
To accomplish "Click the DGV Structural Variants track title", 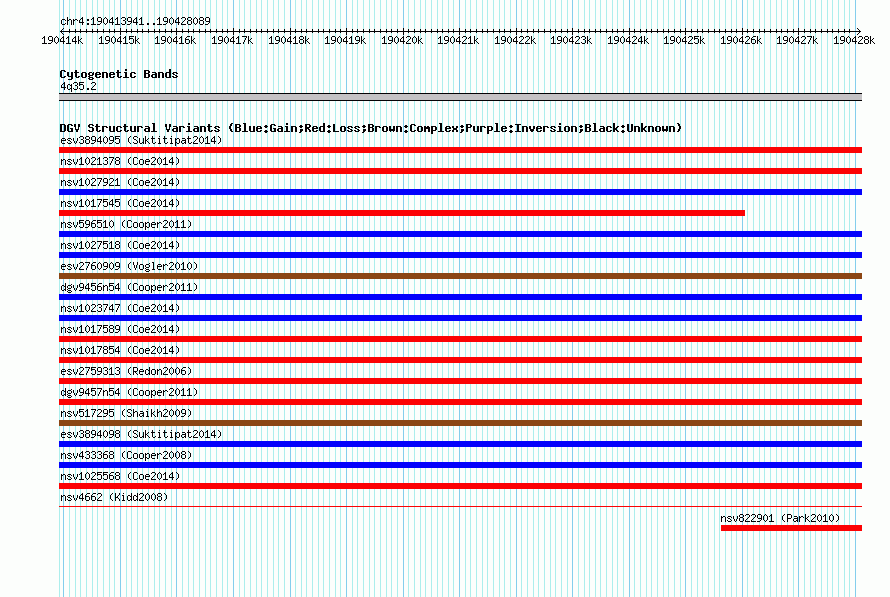I will click(371, 128).
